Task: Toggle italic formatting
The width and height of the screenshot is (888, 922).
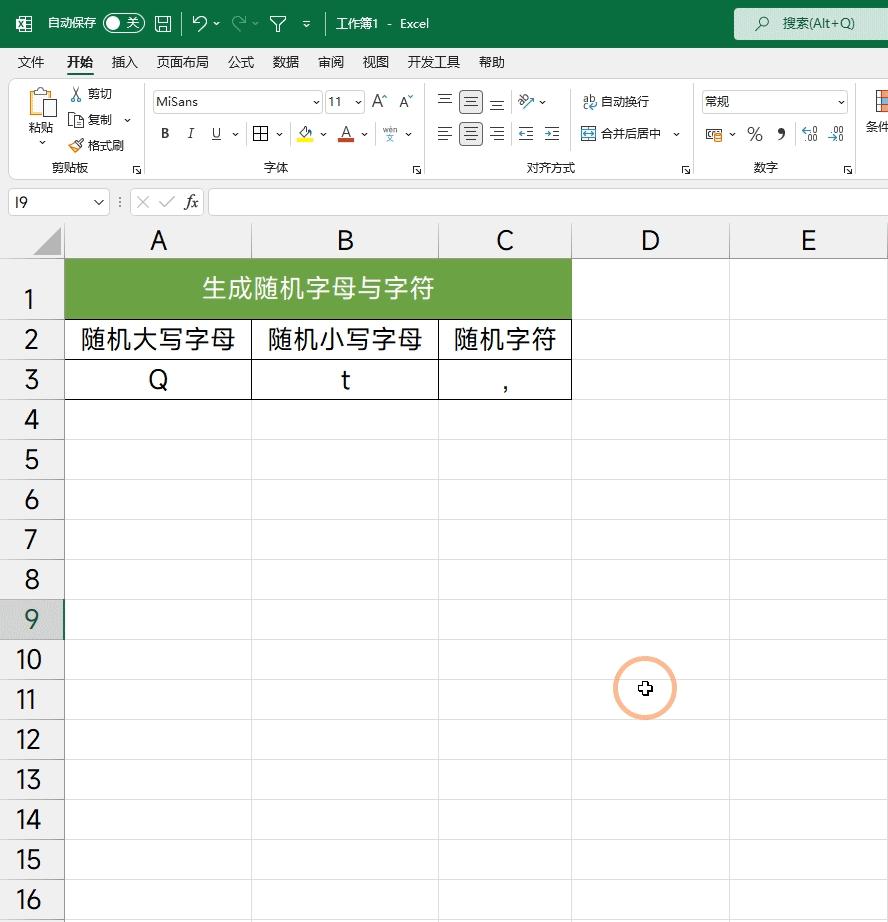Action: click(x=190, y=133)
